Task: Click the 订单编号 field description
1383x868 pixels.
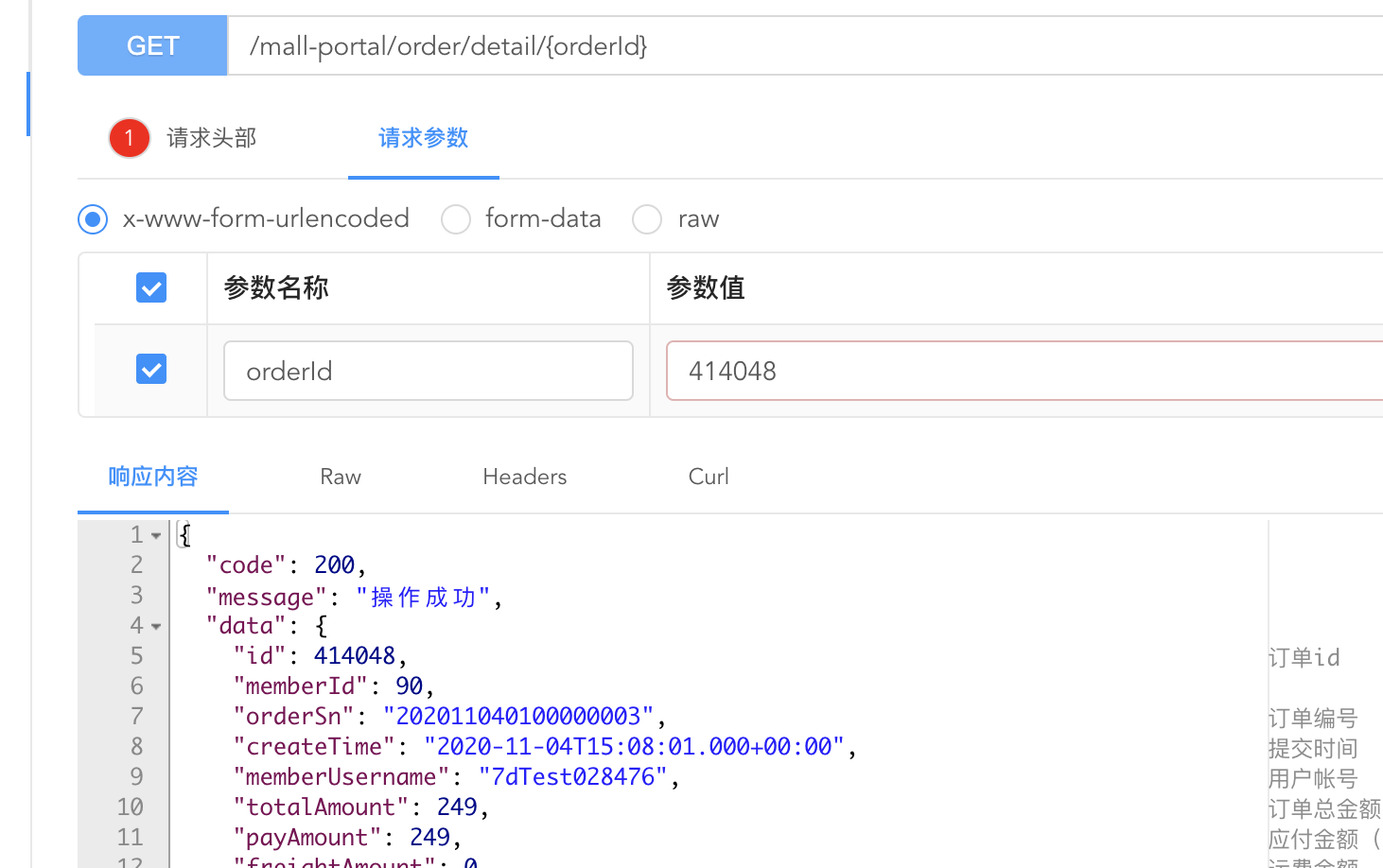Action: tap(1313, 718)
